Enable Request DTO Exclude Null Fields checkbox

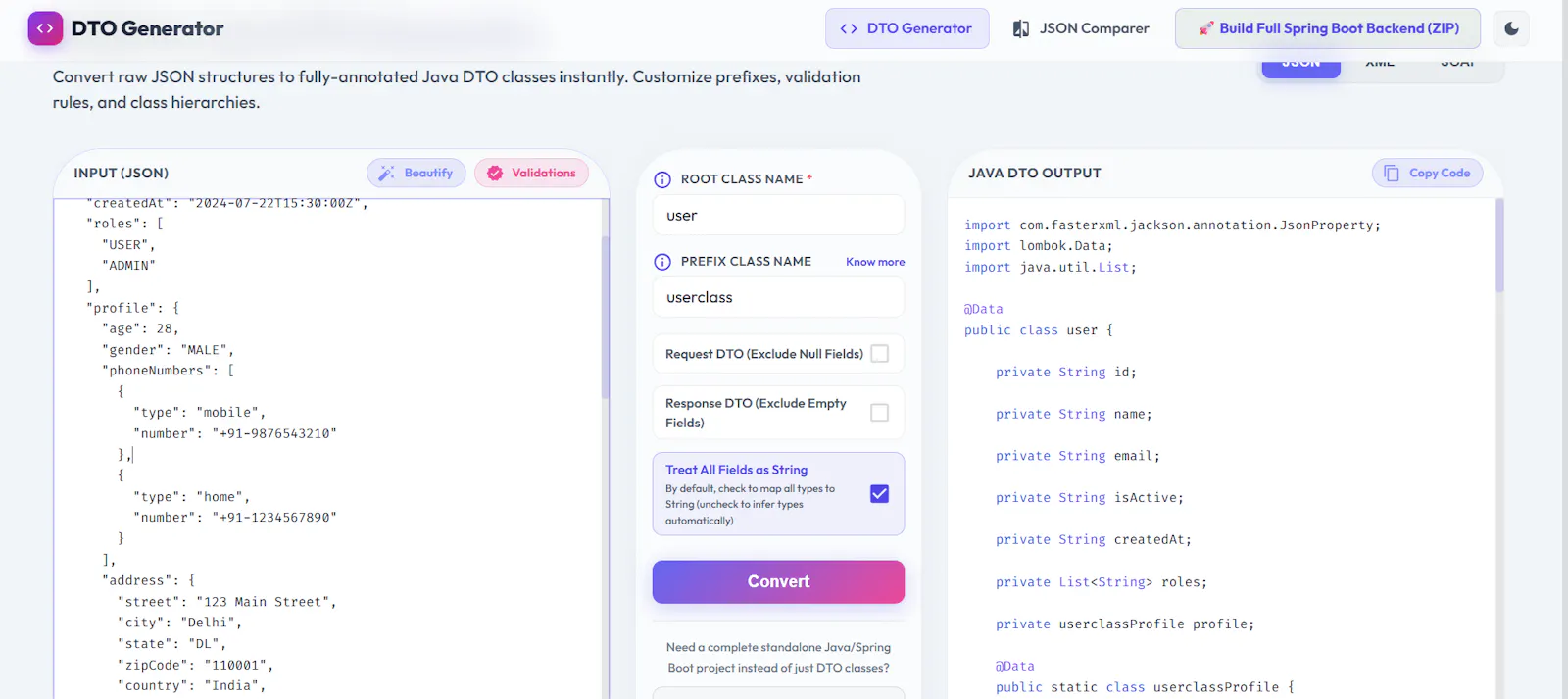[x=880, y=354]
